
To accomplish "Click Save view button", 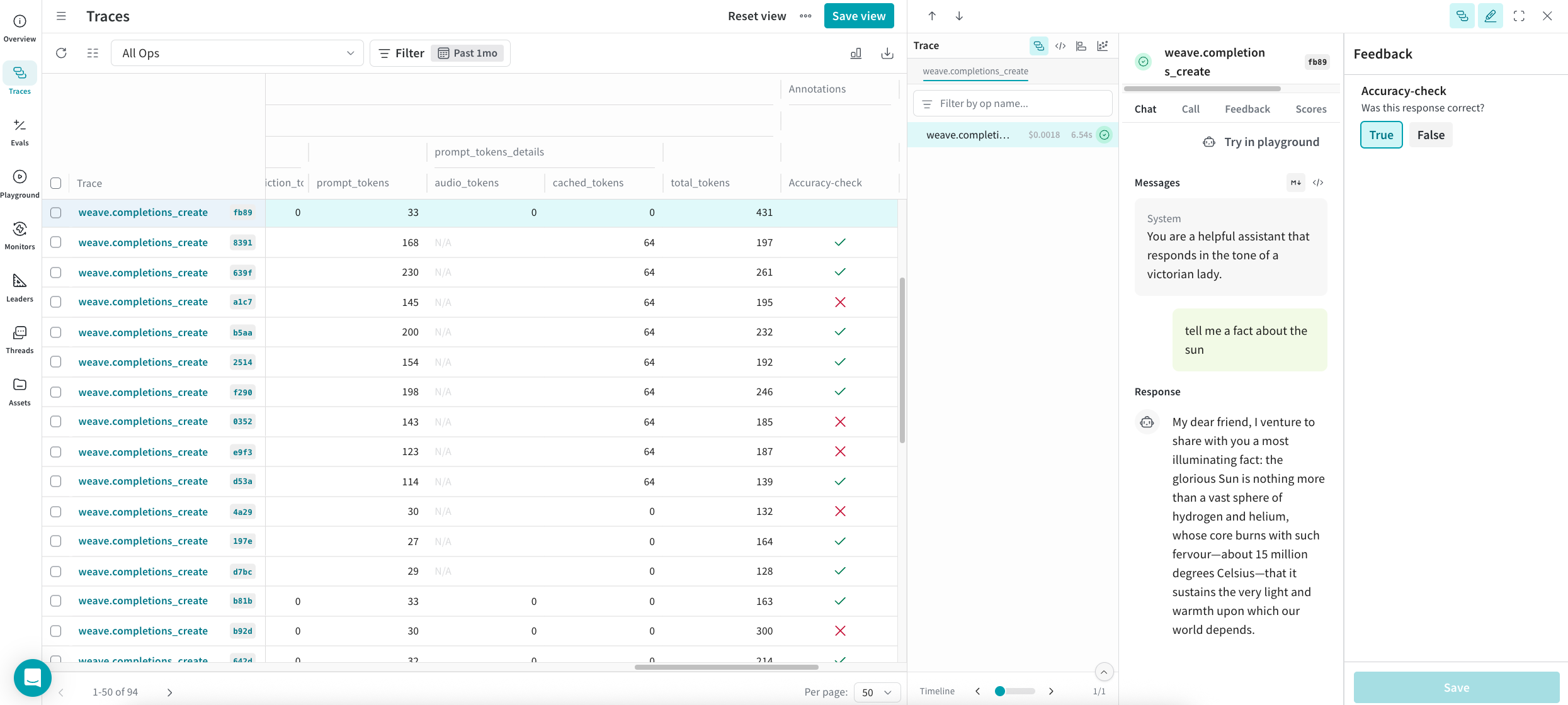I will [x=859, y=16].
